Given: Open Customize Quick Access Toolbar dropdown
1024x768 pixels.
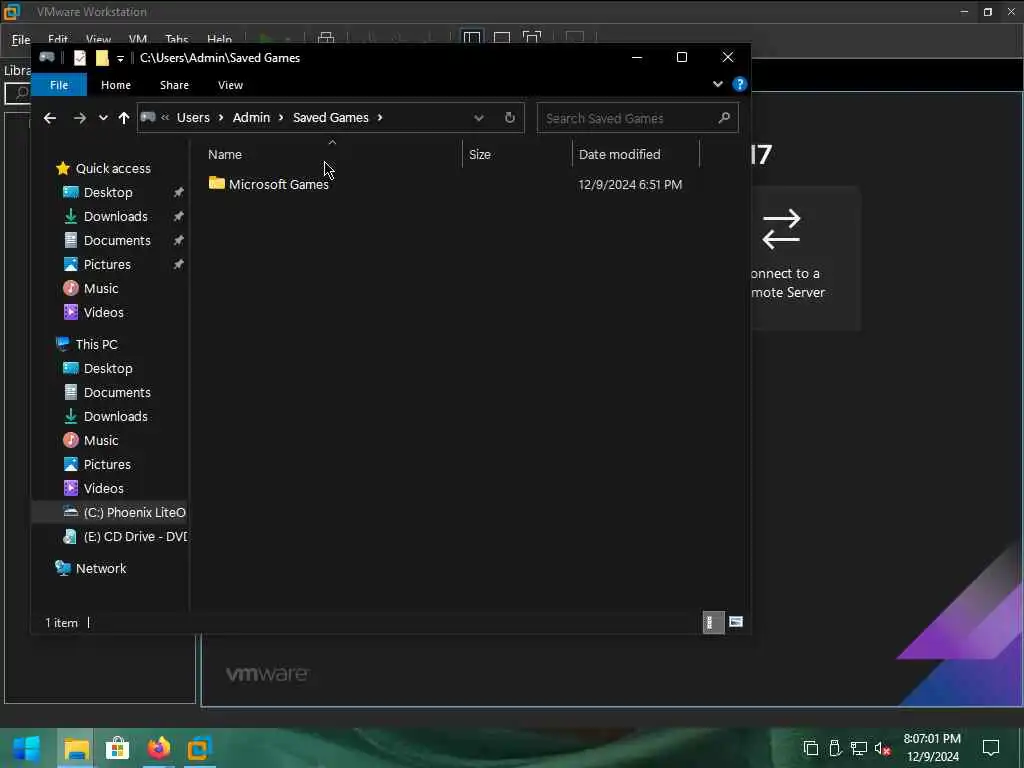Looking at the screenshot, I should [120, 59].
